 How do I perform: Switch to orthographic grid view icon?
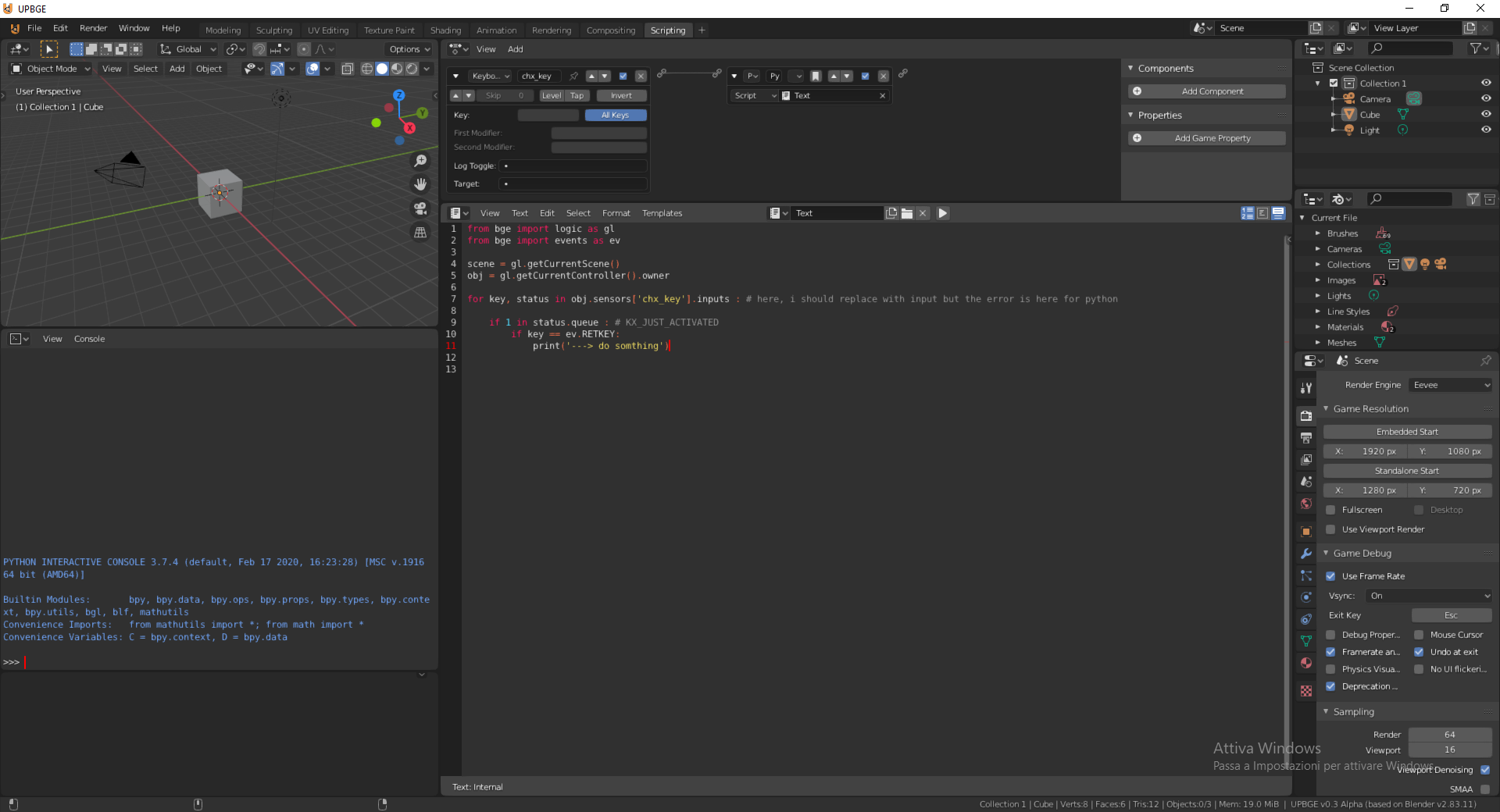click(x=420, y=233)
